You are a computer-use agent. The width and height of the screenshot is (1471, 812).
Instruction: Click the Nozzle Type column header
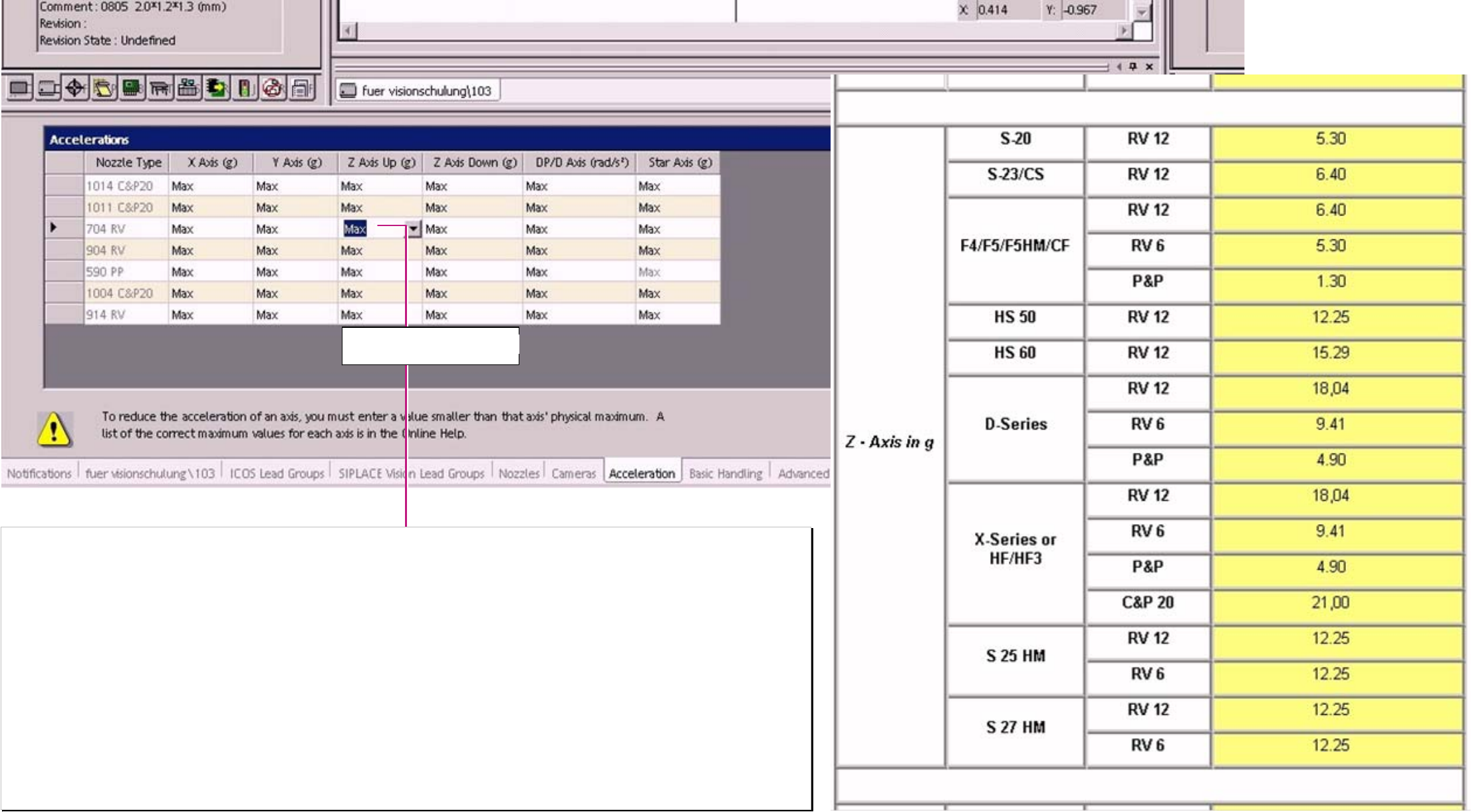coord(128,163)
